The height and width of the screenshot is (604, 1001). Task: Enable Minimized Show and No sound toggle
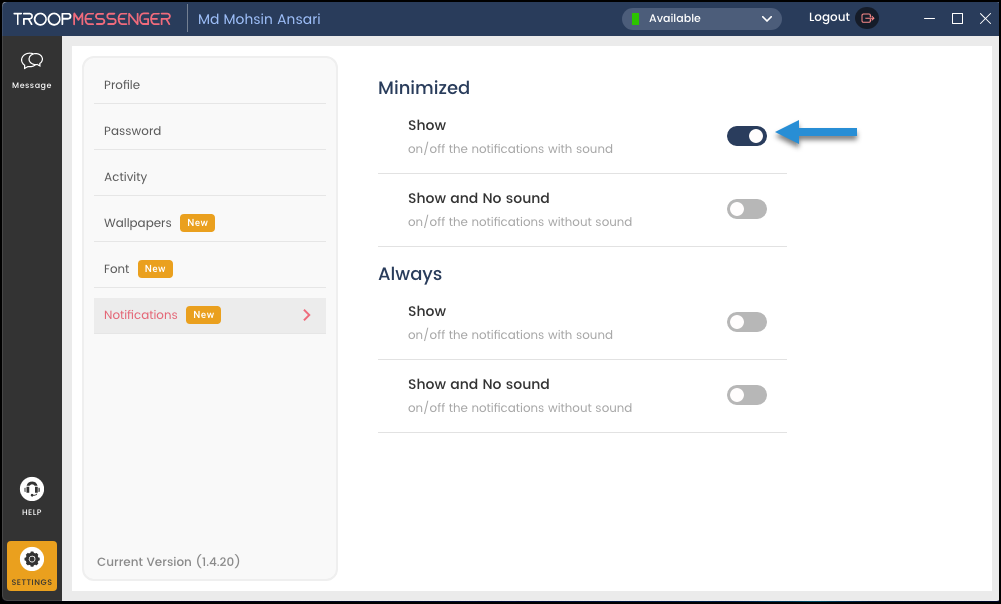[x=746, y=209]
